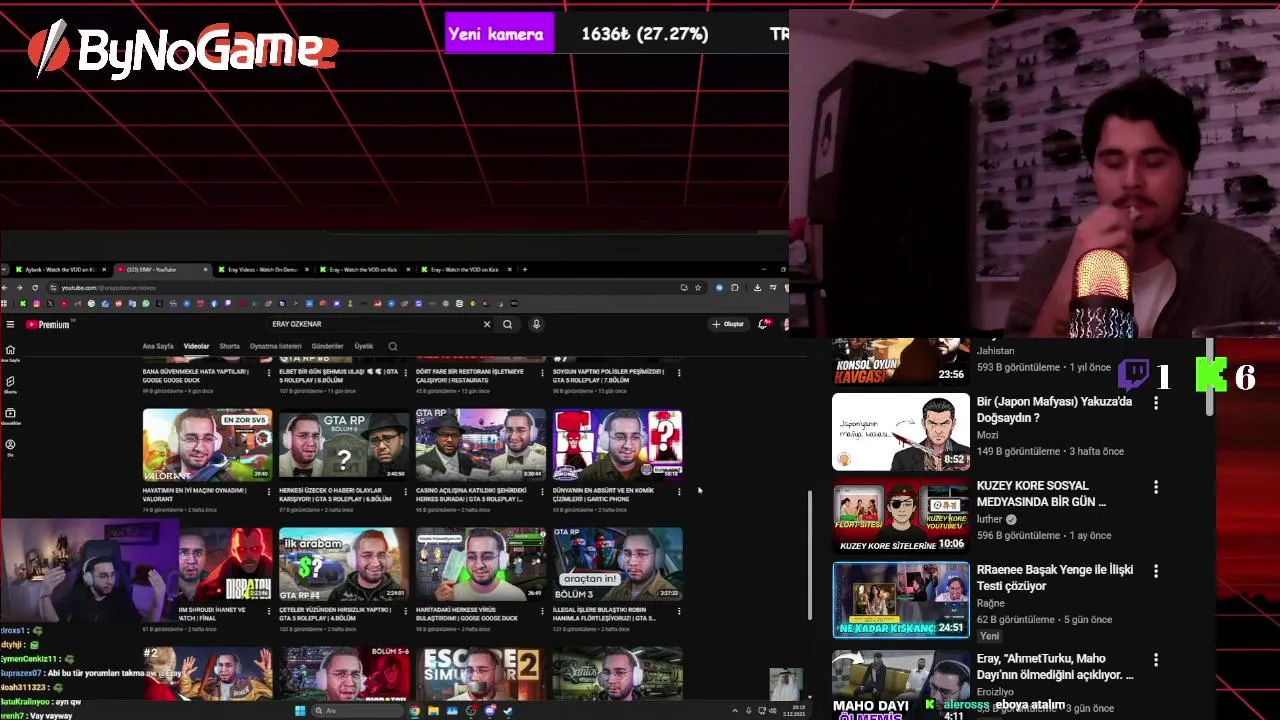The image size is (1280, 720).
Task: Click the Rağne channel name
Action: click(990, 603)
